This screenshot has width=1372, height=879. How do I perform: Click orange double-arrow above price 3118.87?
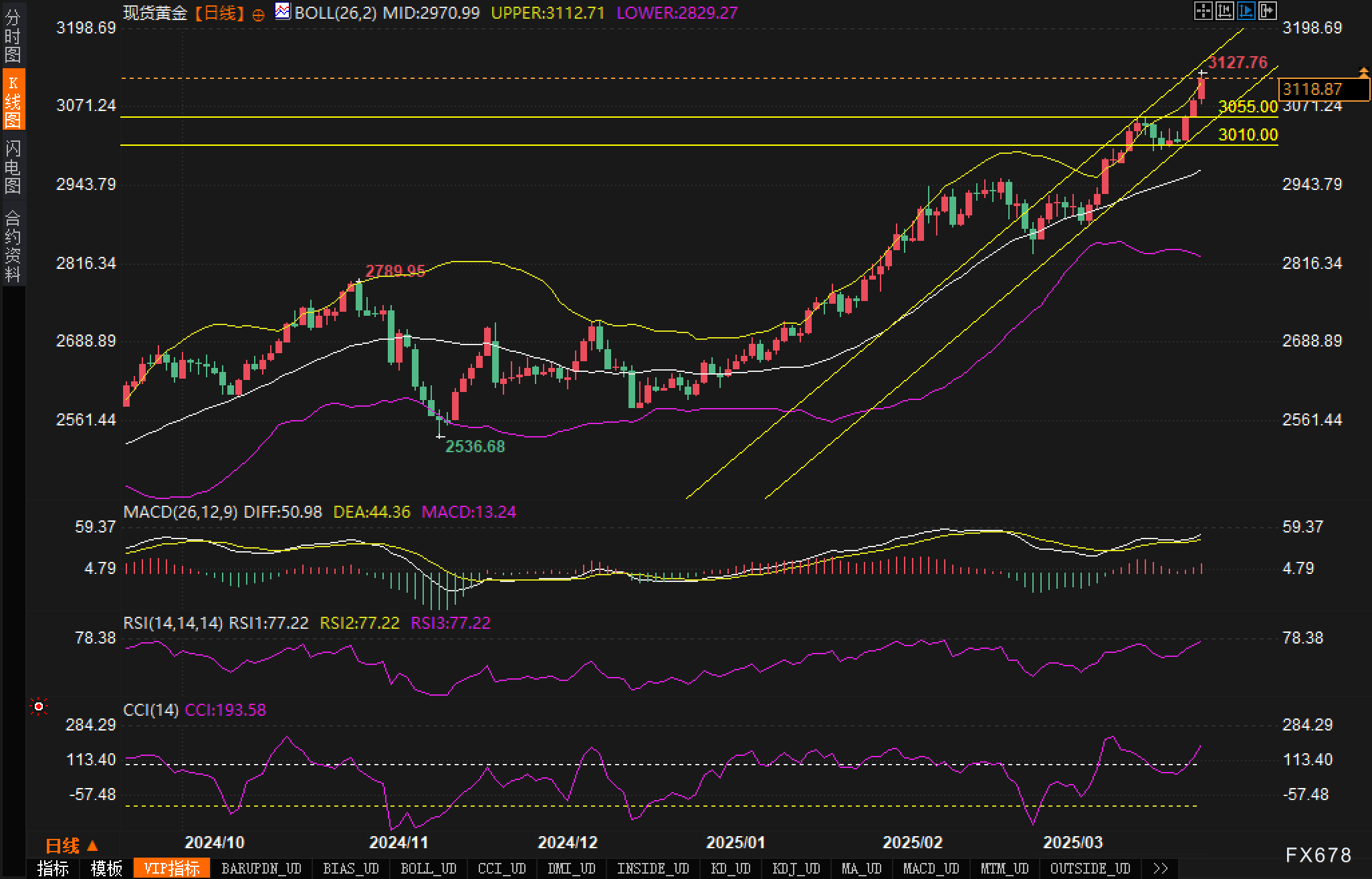pos(1363,71)
